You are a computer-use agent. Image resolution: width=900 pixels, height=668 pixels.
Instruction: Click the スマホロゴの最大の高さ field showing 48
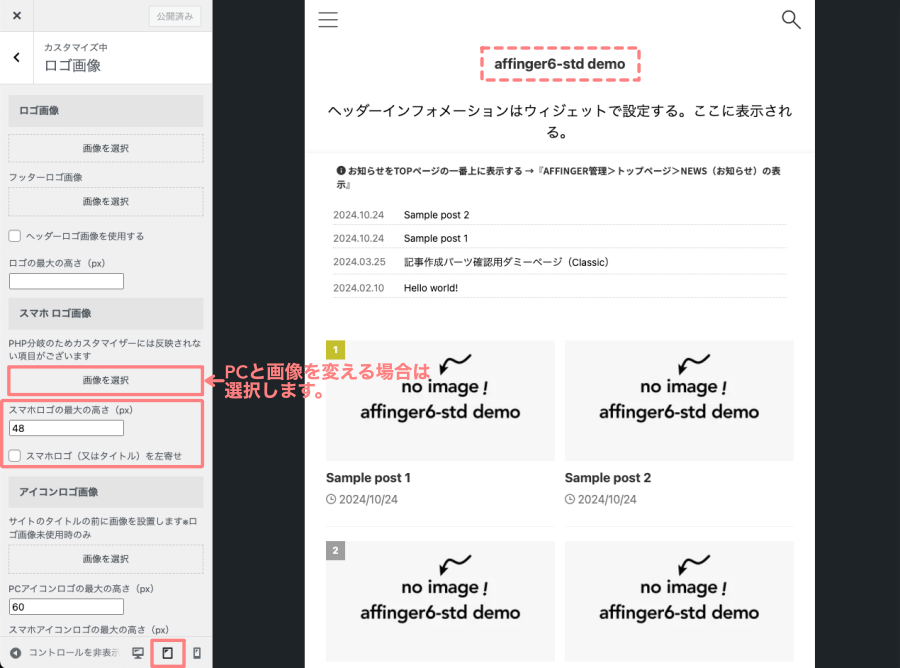tap(66, 428)
